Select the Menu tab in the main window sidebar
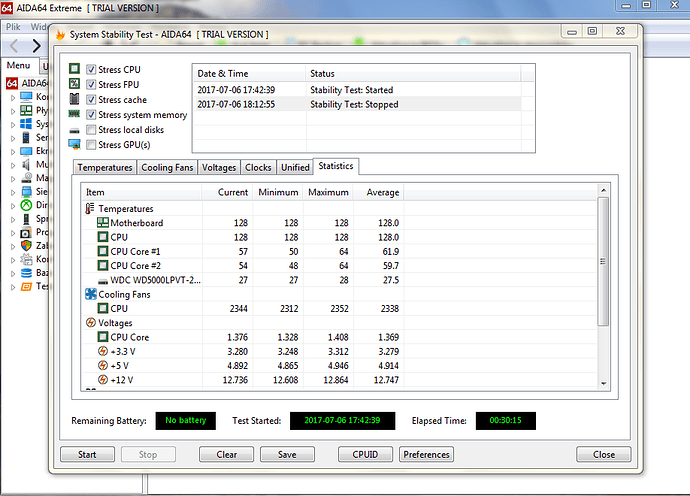690x496 pixels. pyautogui.click(x=18, y=65)
